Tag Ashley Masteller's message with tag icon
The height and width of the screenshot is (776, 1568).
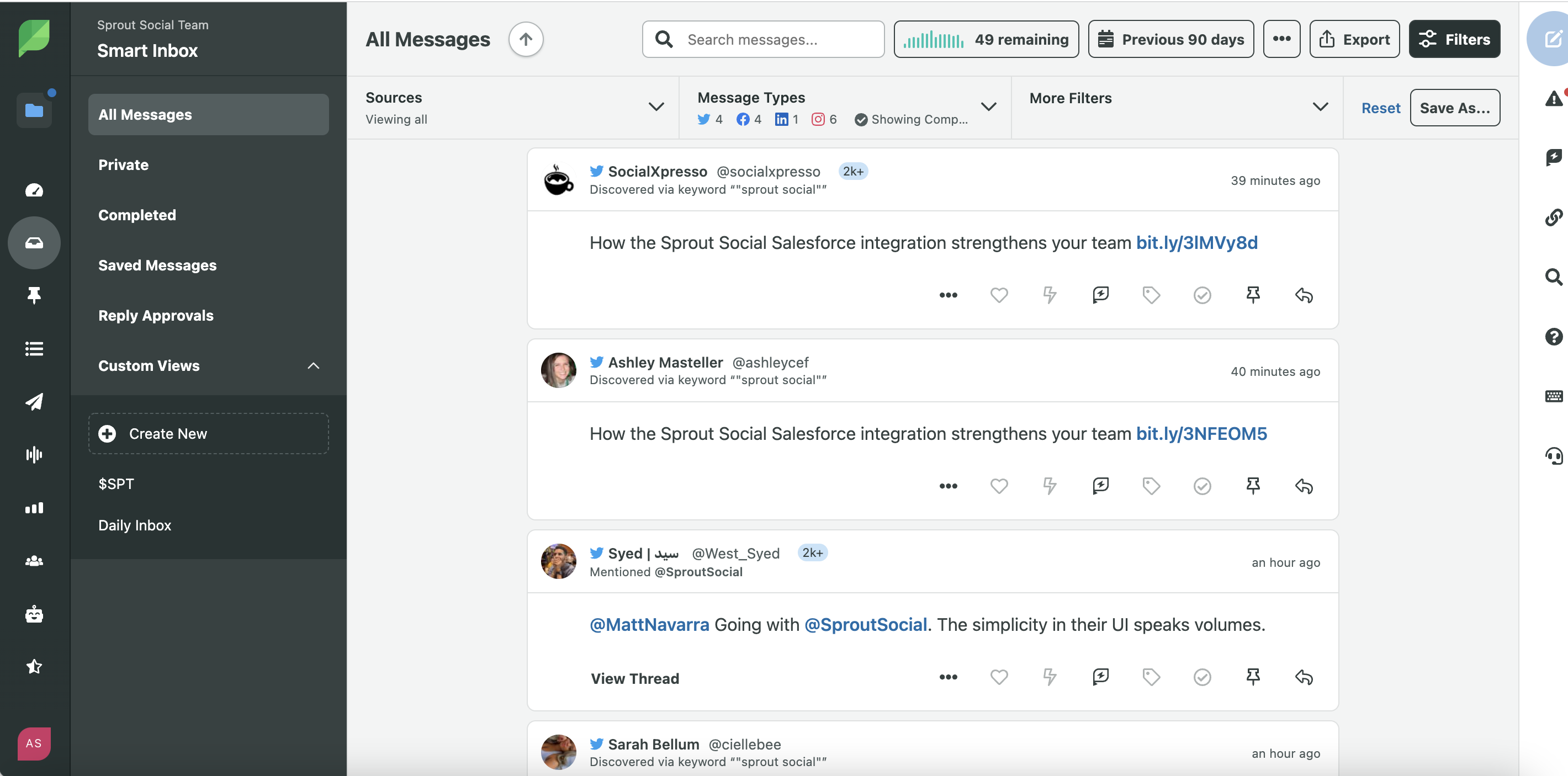coord(1151,486)
